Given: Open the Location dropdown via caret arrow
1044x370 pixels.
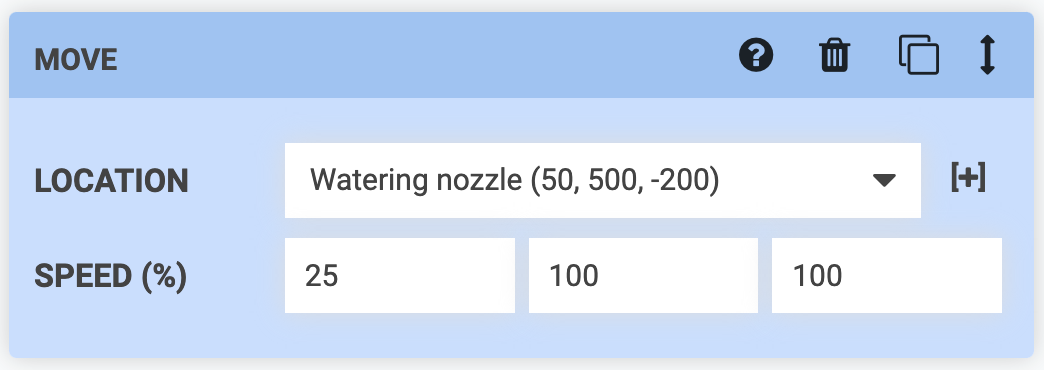Looking at the screenshot, I should (x=884, y=180).
